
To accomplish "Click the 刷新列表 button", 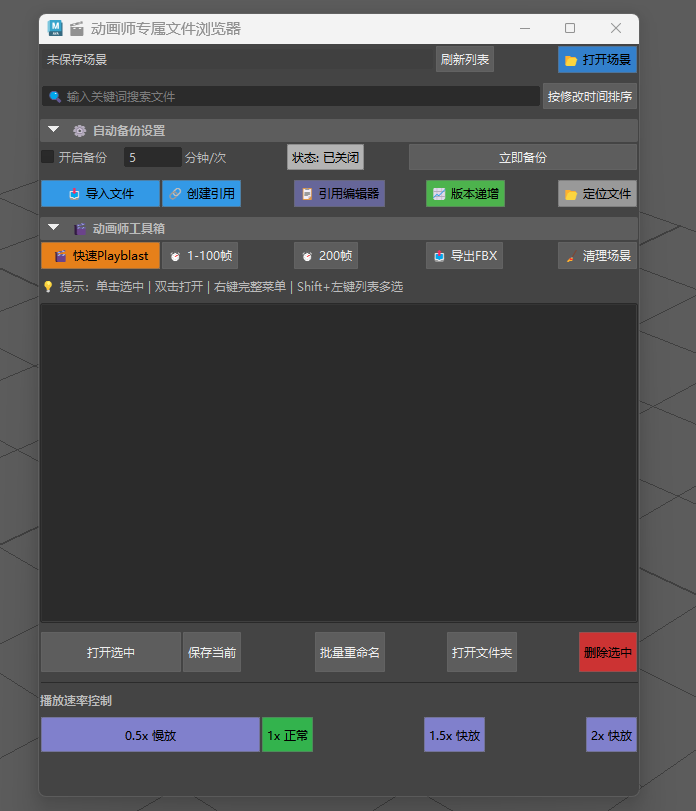I will tap(464, 59).
